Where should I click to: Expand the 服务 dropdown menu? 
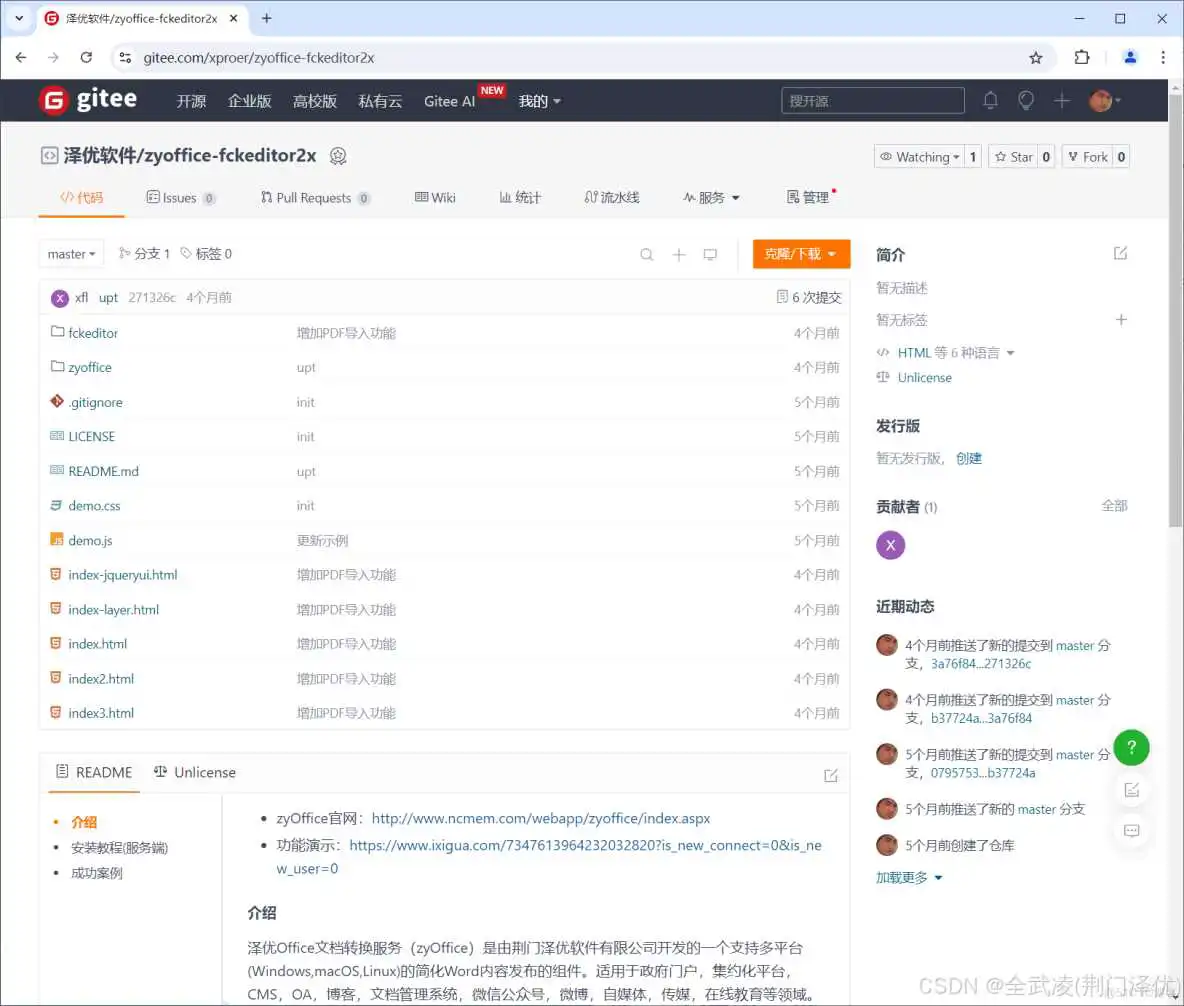pos(711,197)
